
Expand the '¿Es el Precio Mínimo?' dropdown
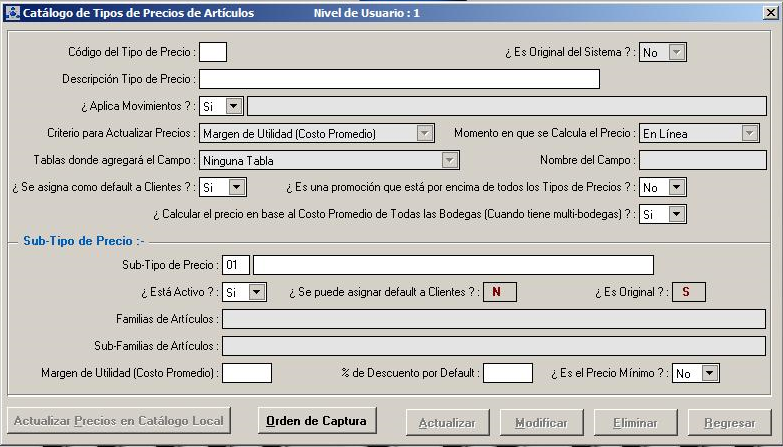click(710, 373)
